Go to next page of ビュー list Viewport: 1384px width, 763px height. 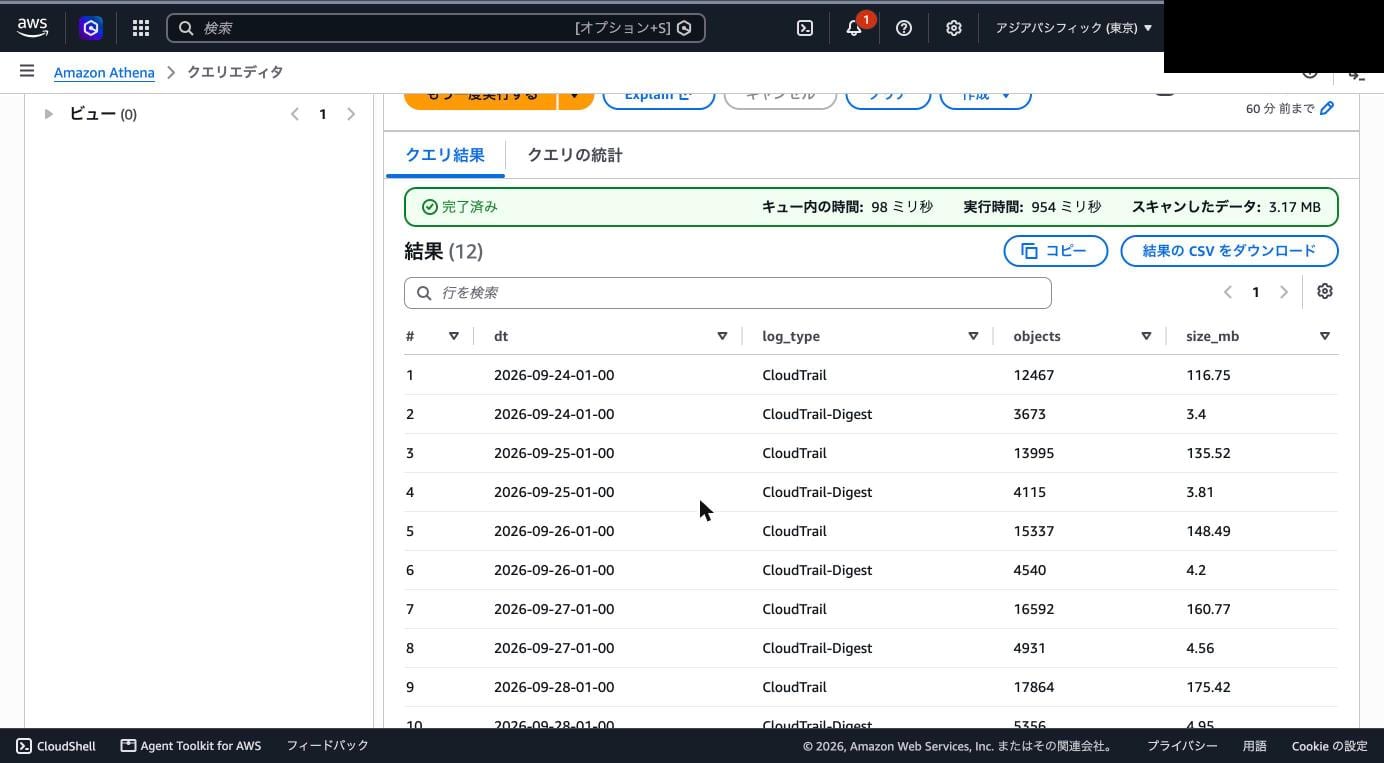click(351, 114)
